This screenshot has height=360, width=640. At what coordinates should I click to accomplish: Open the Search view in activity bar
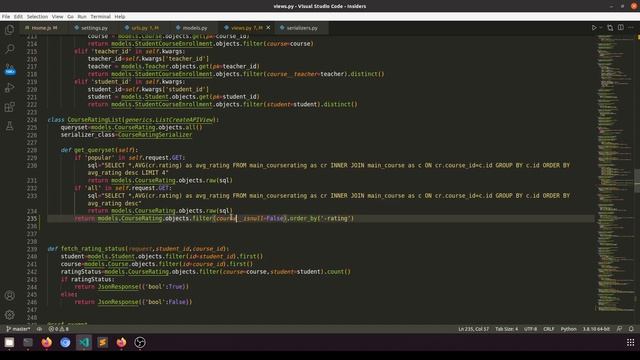(x=9, y=49)
